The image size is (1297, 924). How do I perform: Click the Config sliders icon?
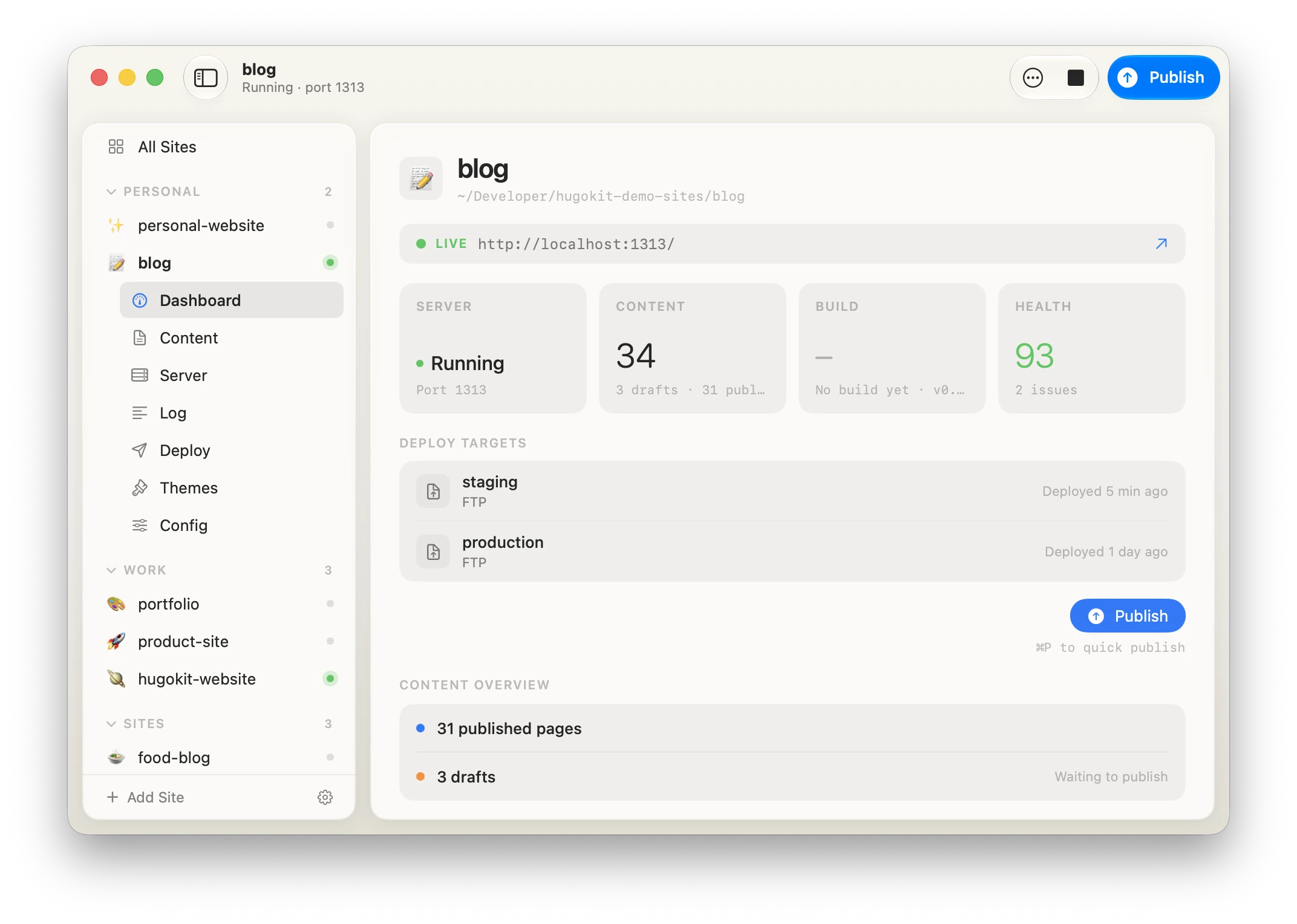click(140, 525)
